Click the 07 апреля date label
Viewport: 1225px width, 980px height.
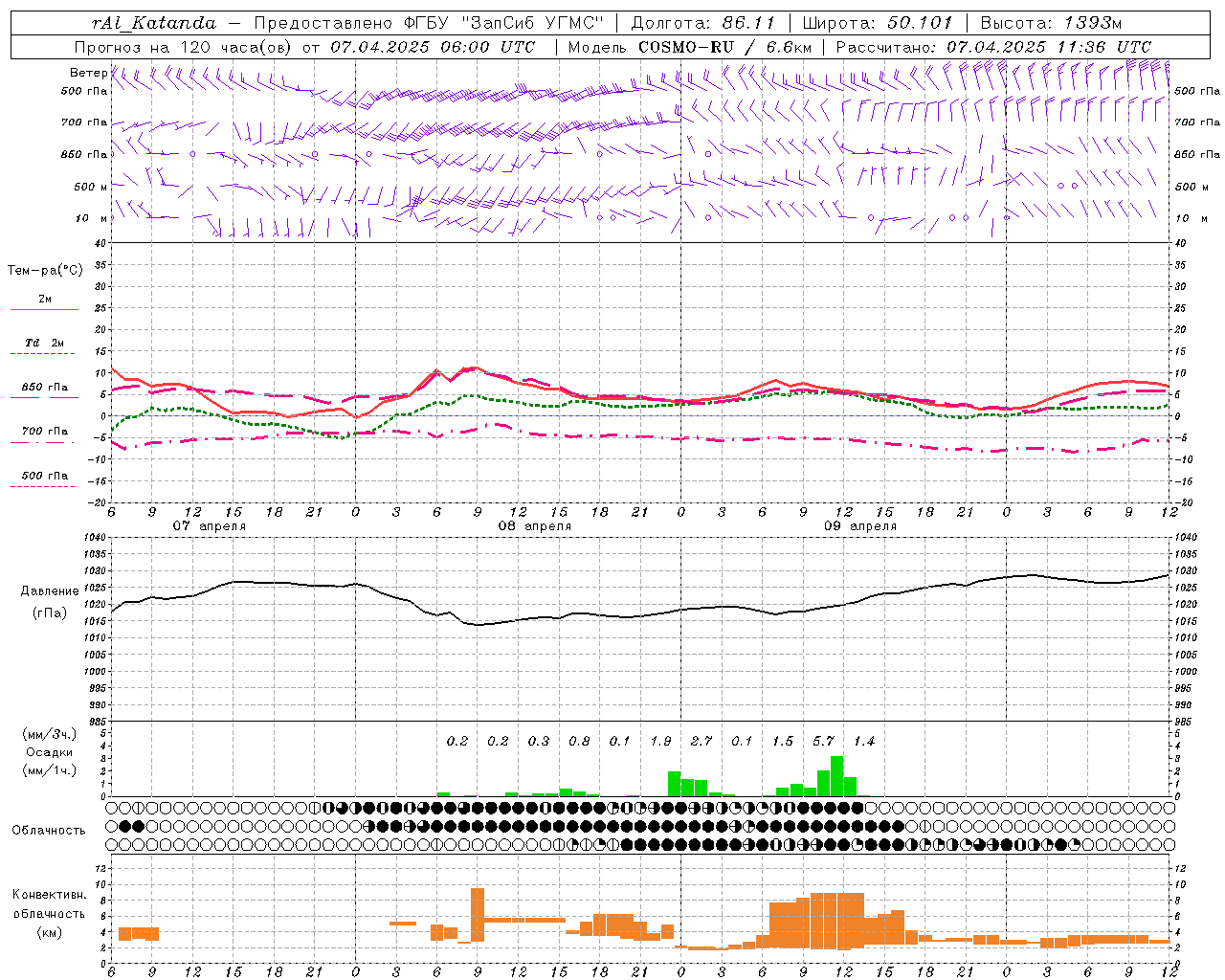[x=209, y=526]
